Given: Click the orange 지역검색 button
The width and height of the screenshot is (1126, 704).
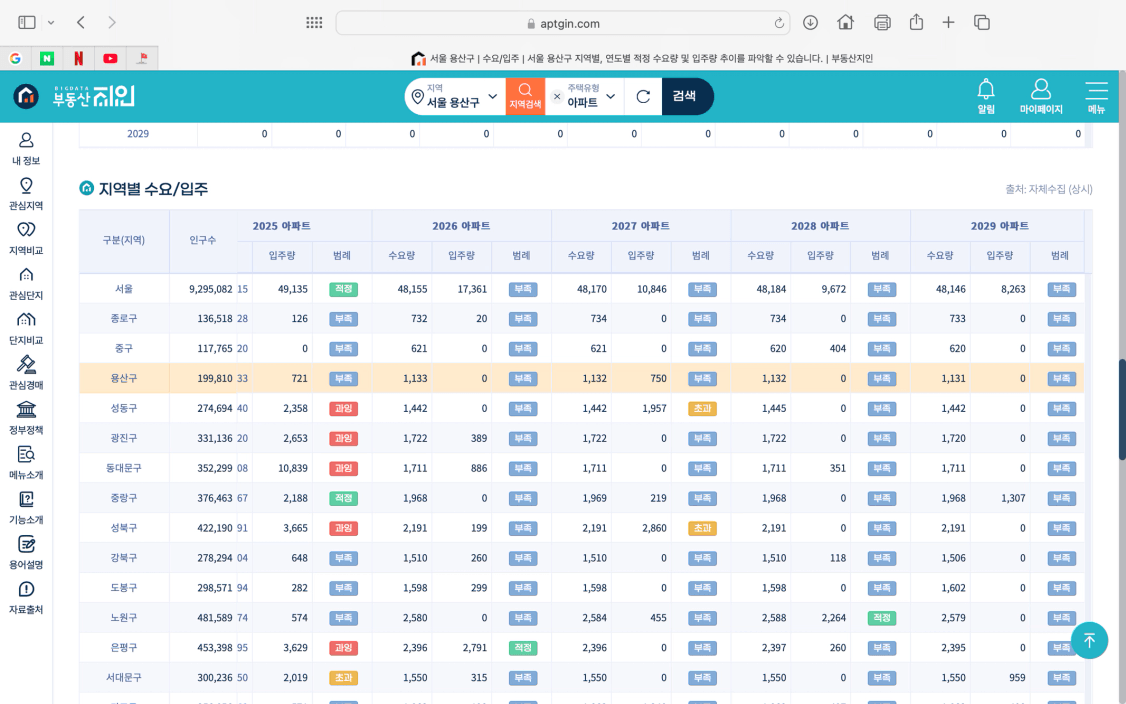Looking at the screenshot, I should [525, 96].
